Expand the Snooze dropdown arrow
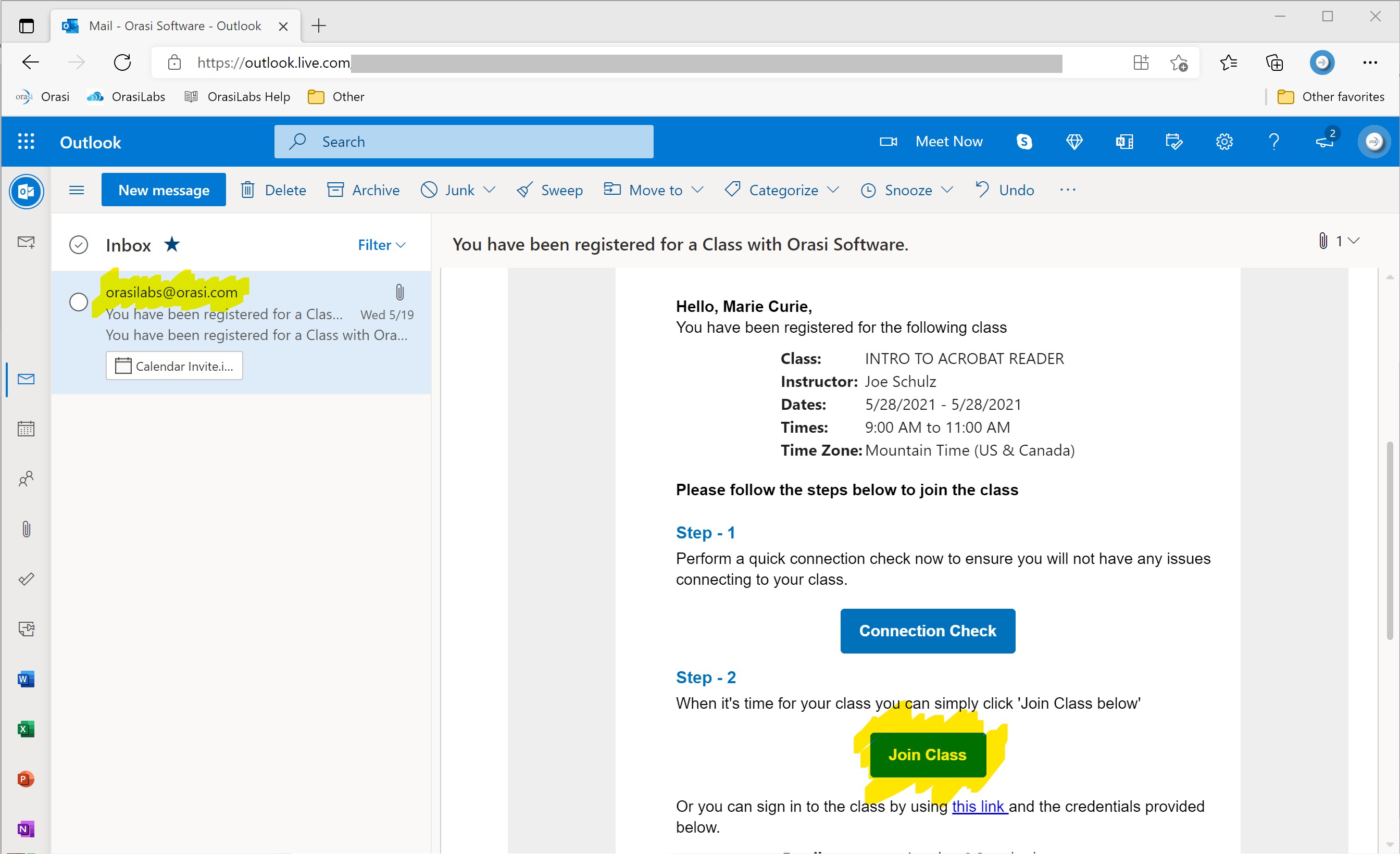Viewport: 1400px width, 854px height. pyautogui.click(x=946, y=190)
